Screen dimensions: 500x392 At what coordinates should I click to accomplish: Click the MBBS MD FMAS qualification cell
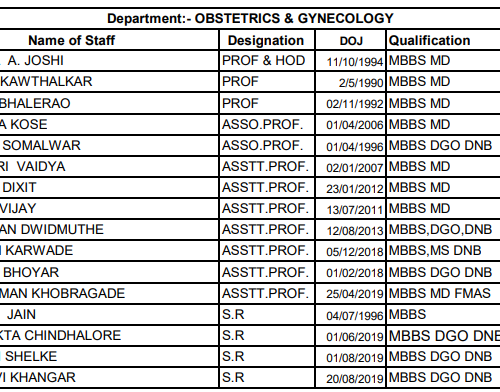443,293
